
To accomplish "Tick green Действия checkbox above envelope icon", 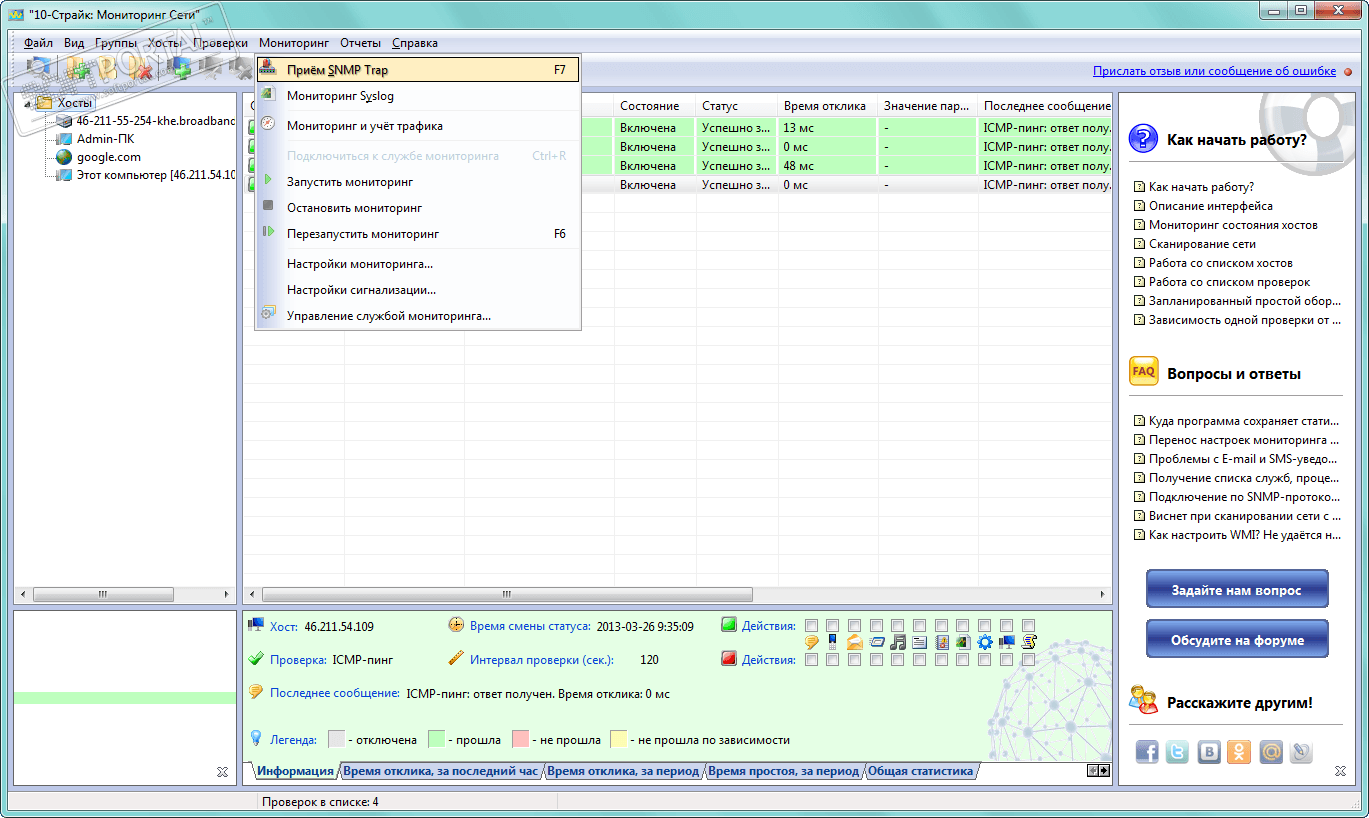I will pyautogui.click(x=855, y=626).
